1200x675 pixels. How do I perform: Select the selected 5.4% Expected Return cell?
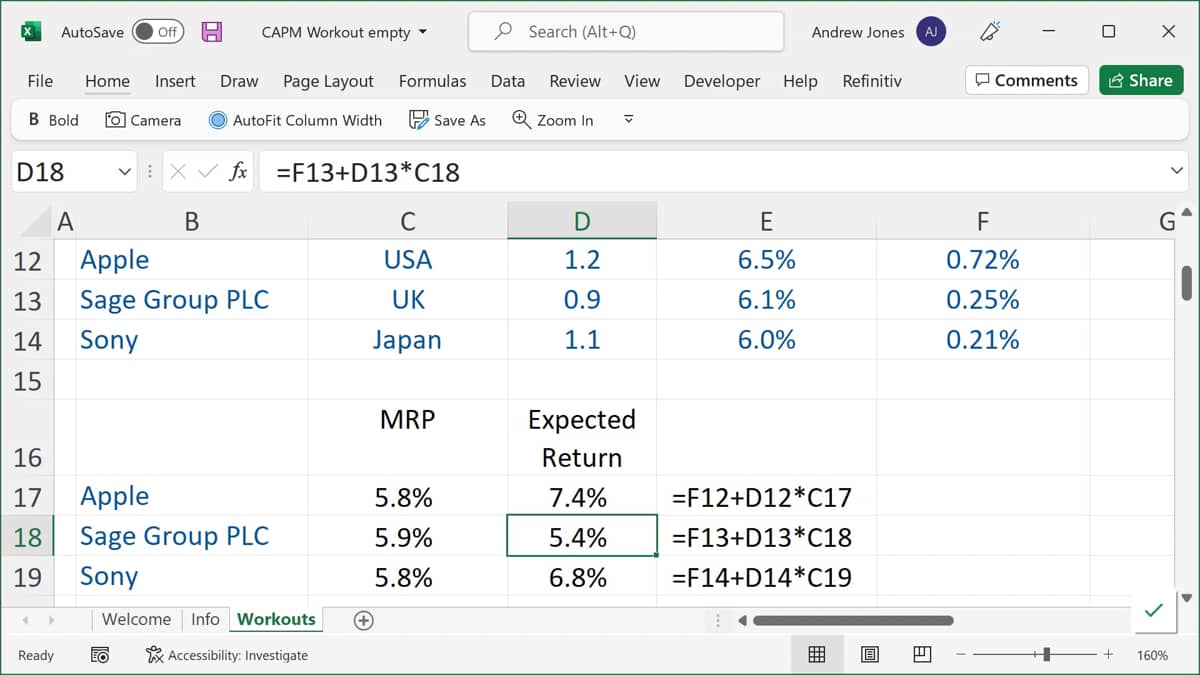(x=582, y=536)
